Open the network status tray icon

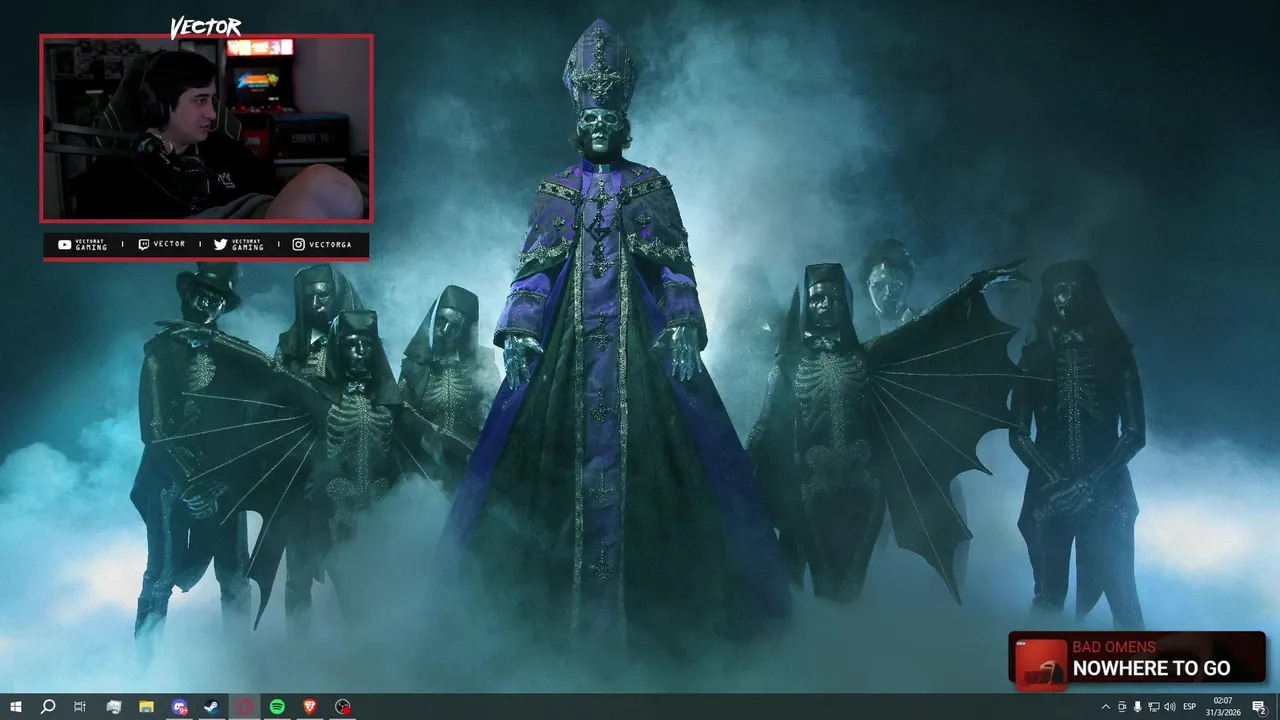coord(1154,707)
